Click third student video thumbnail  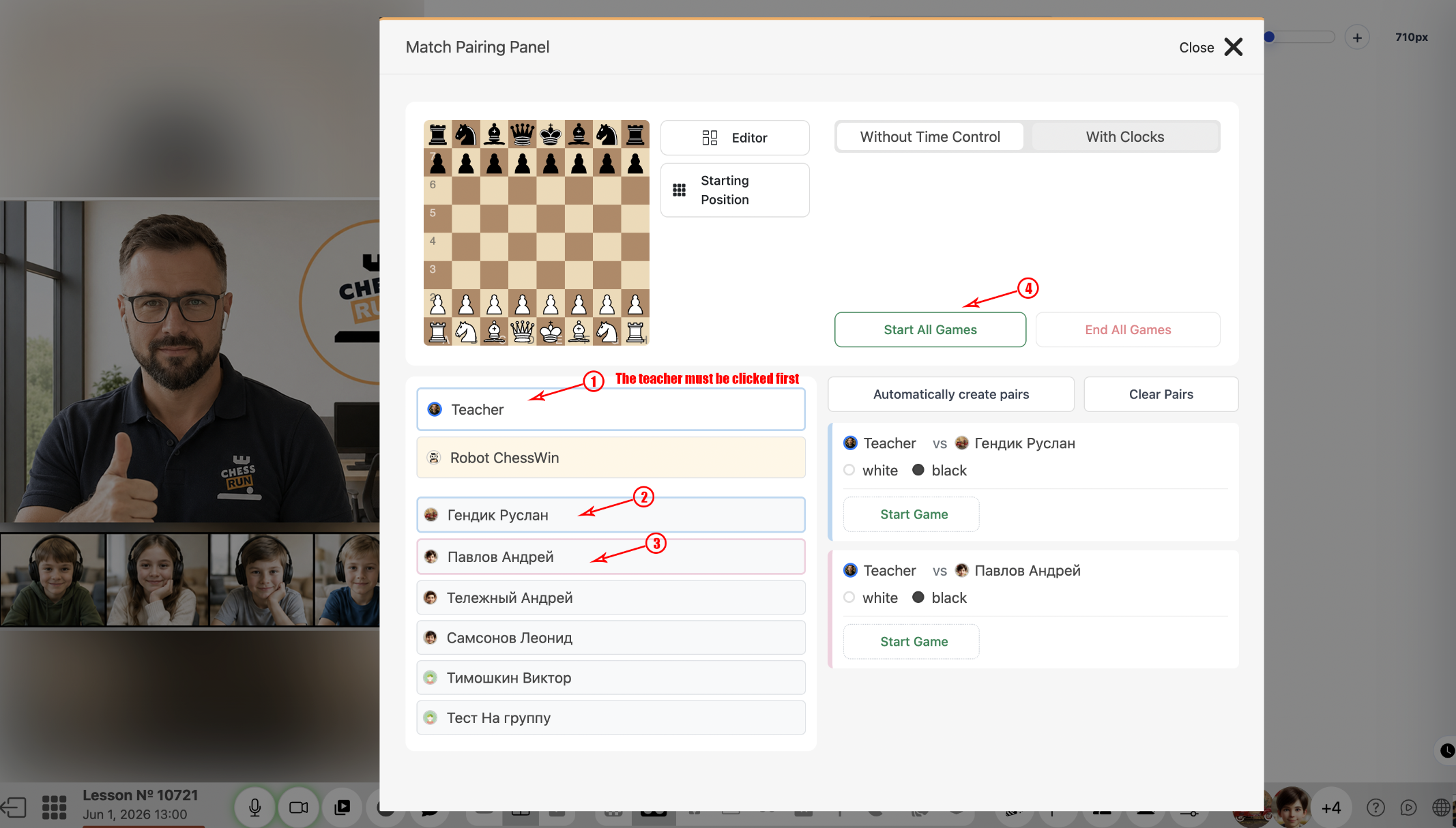point(262,580)
